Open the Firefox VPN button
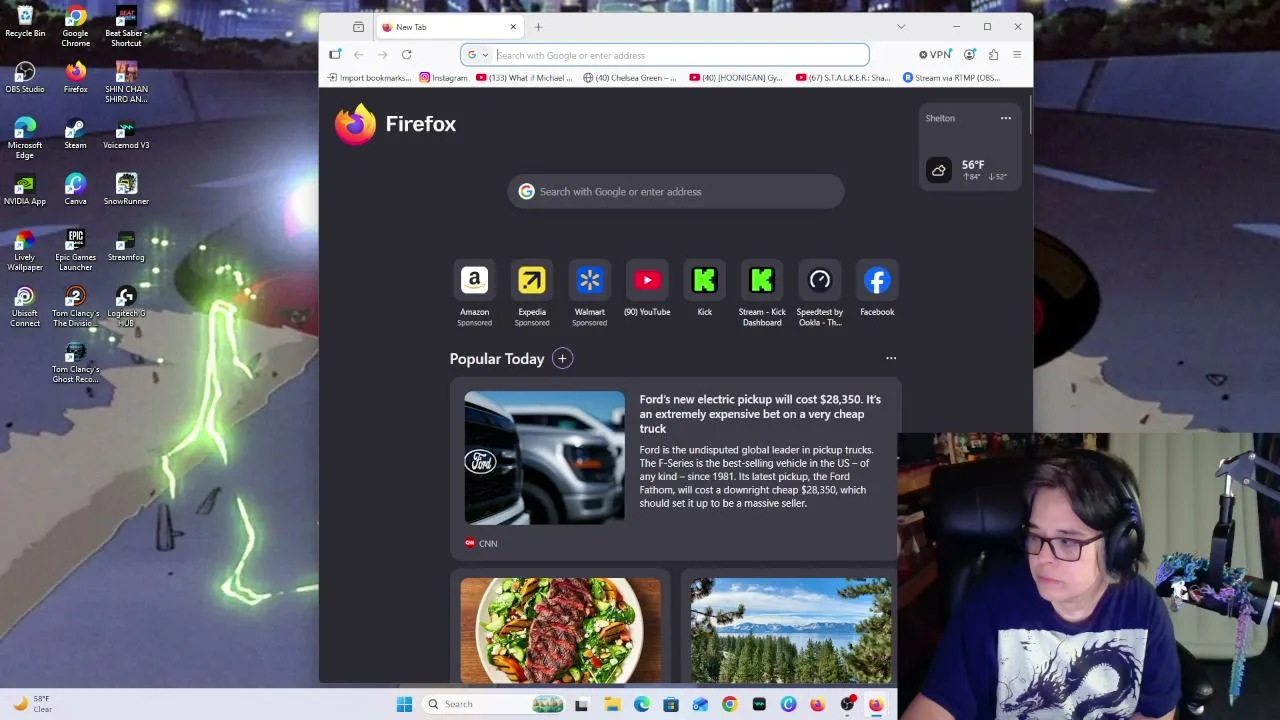The height and width of the screenshot is (720, 1280). point(935,55)
